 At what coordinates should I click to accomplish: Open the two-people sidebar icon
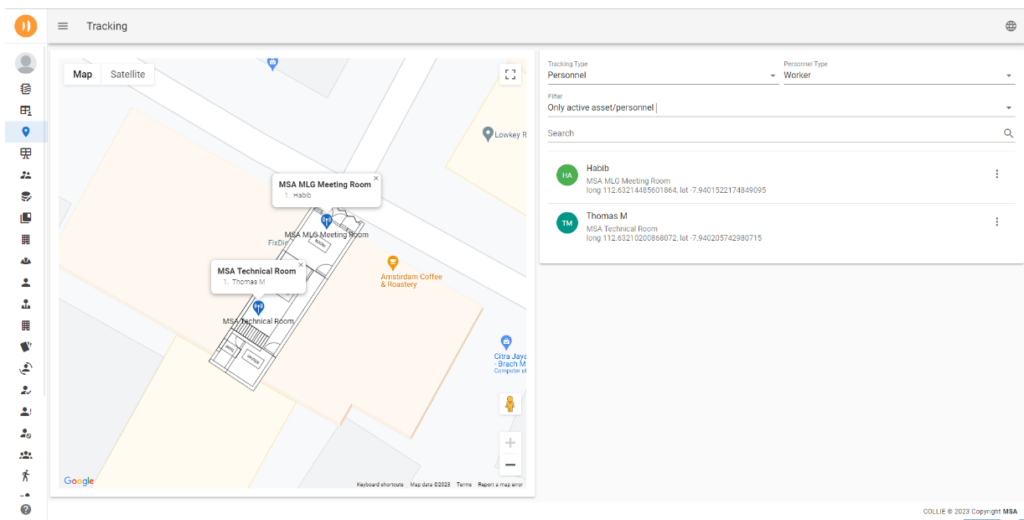point(25,175)
